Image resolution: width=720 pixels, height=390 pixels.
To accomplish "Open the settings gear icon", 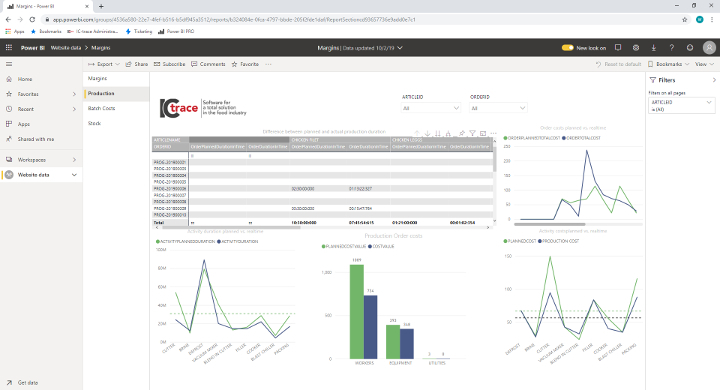I will coord(636,48).
